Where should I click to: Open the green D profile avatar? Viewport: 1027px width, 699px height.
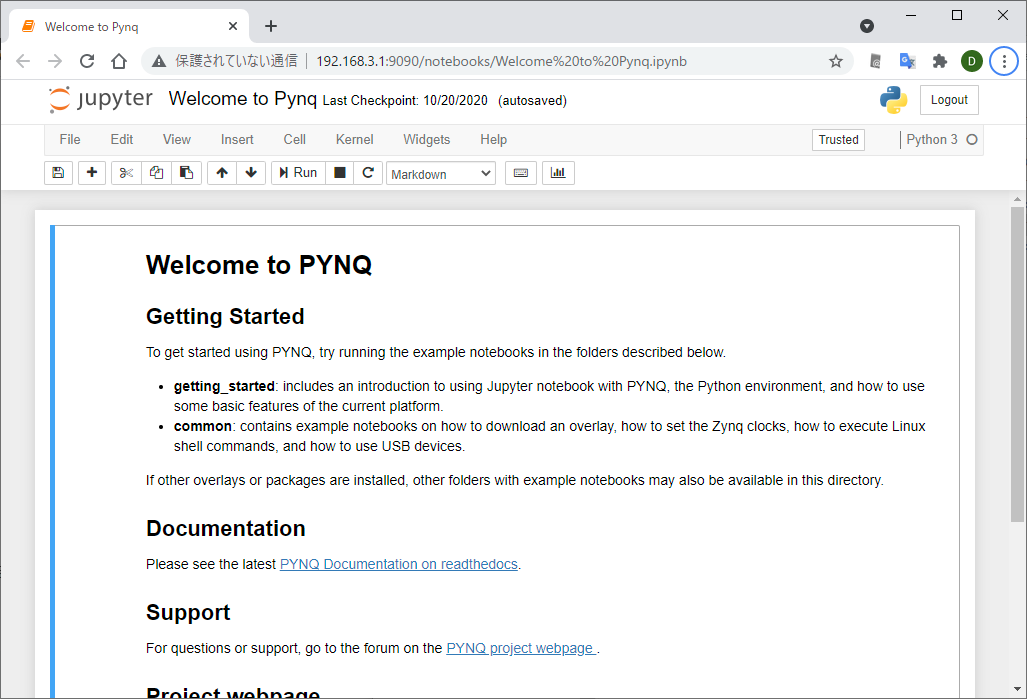tap(972, 62)
